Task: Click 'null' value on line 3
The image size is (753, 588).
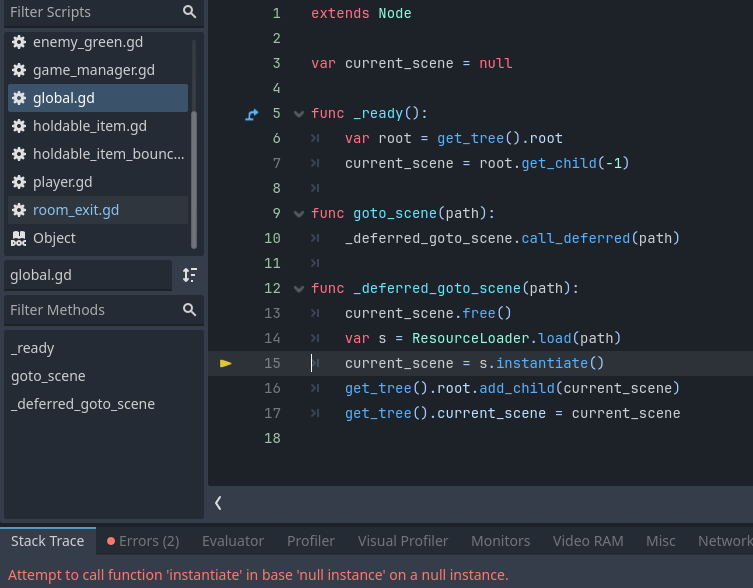Action: point(496,63)
